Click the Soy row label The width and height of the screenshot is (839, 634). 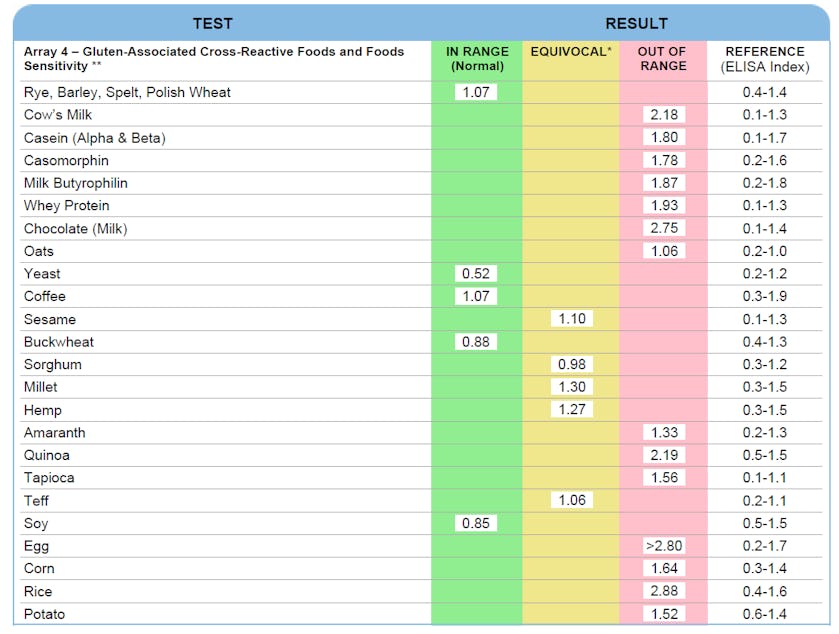tap(36, 523)
